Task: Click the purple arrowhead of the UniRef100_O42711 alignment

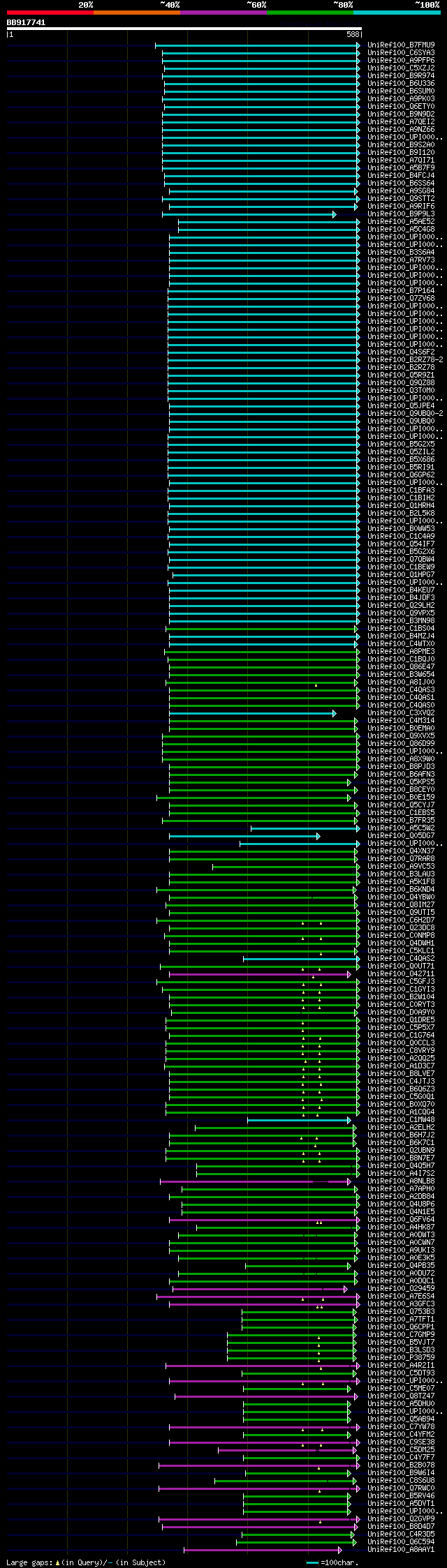Action: tap(349, 974)
